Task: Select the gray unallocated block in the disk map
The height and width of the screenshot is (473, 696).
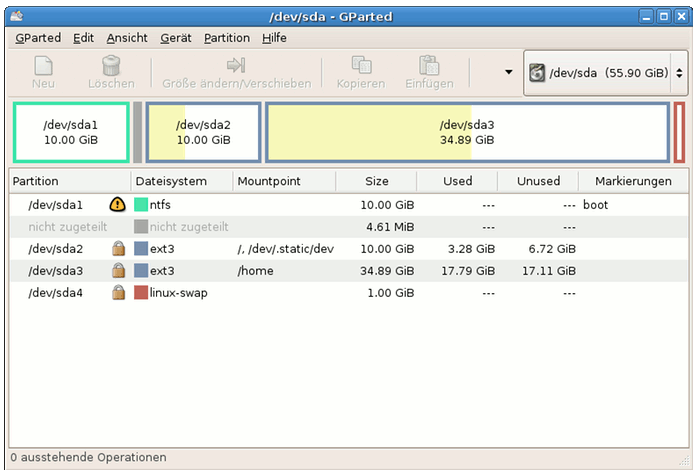Action: pos(138,132)
